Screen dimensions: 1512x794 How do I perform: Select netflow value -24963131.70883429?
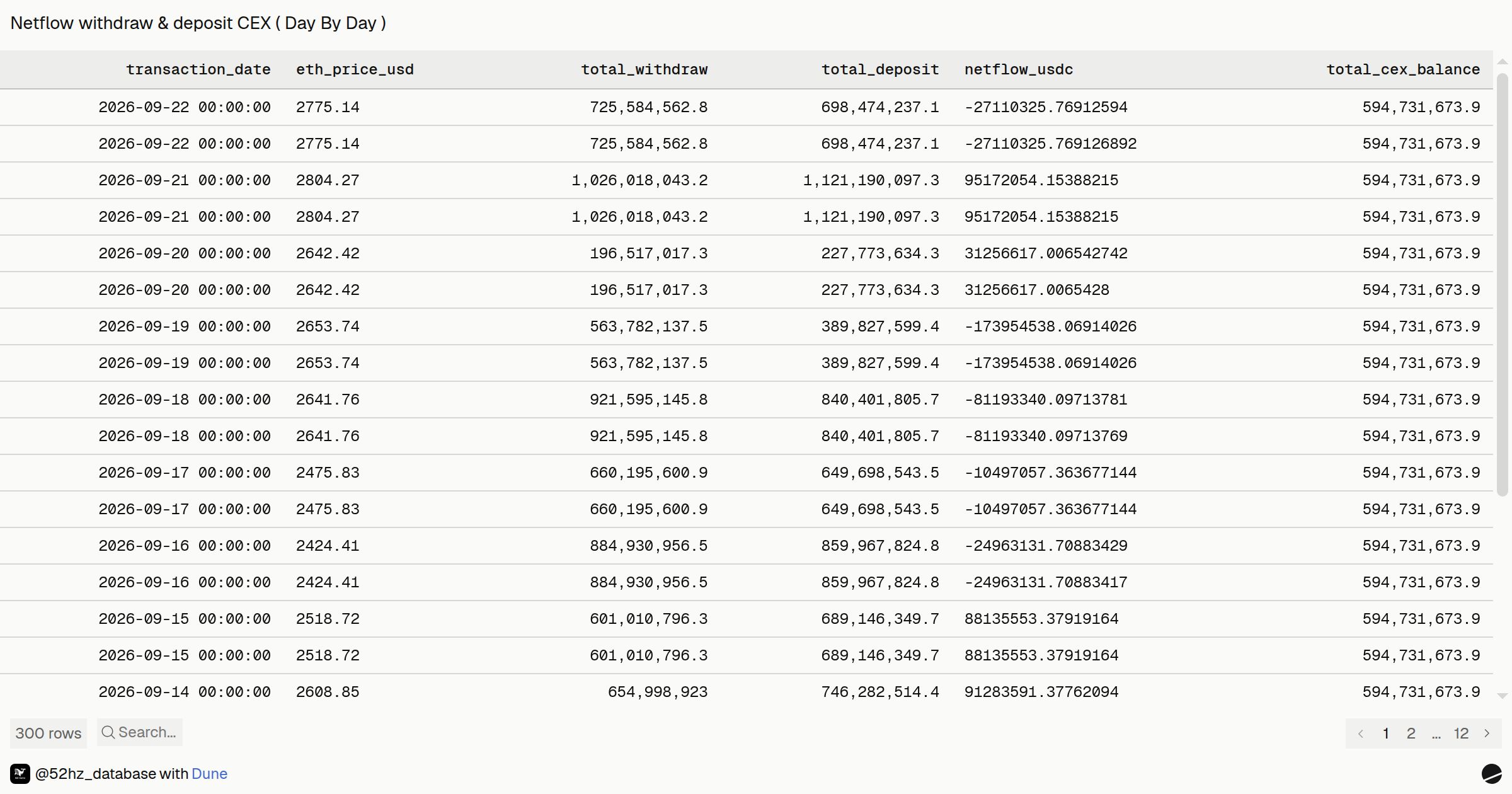point(1046,546)
